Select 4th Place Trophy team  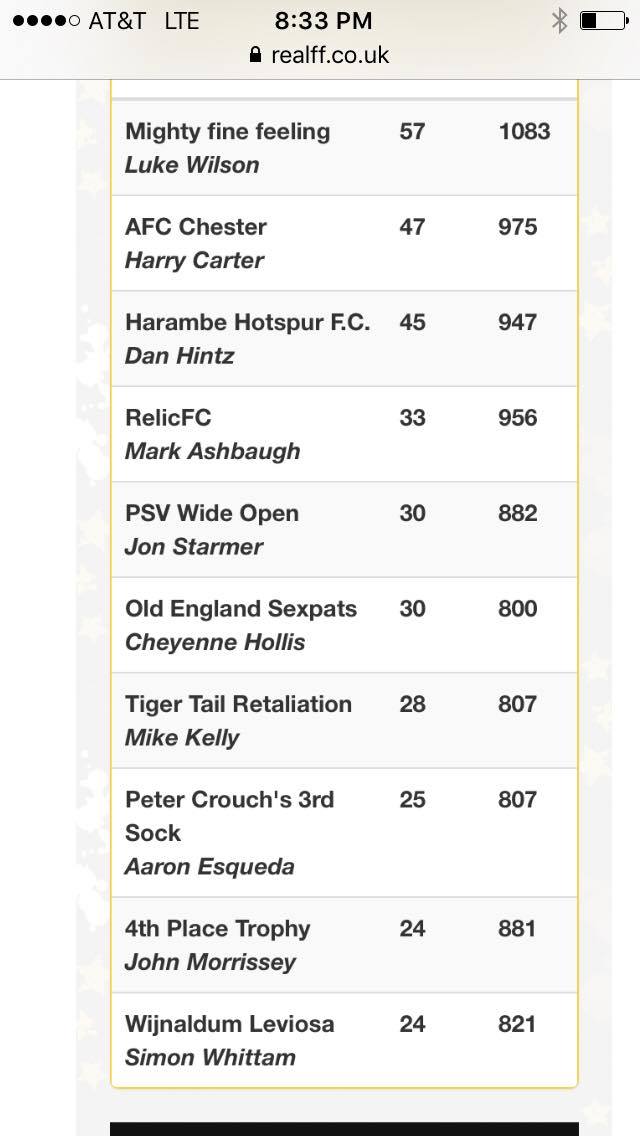pyautogui.click(x=344, y=945)
